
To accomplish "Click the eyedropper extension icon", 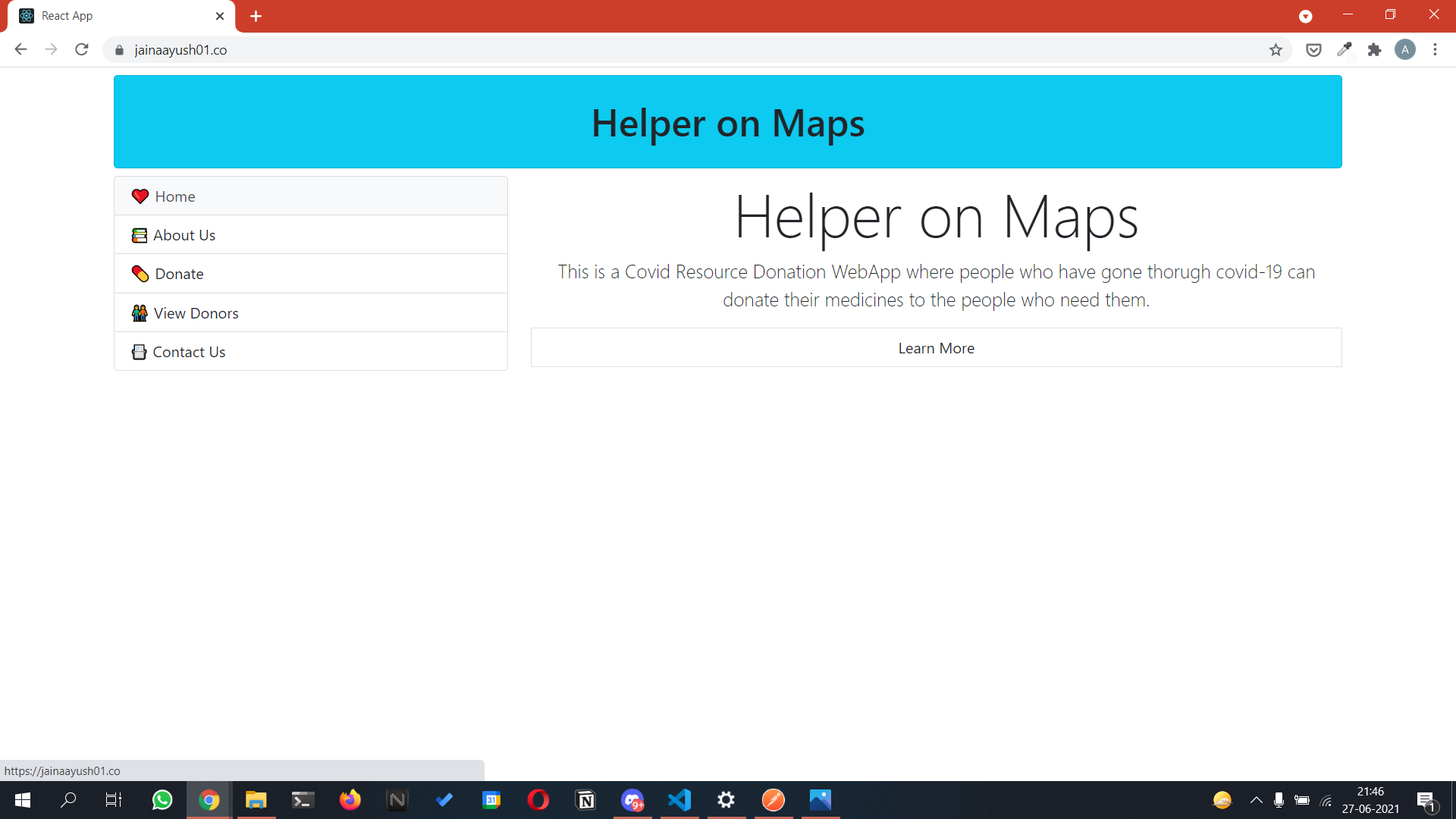I will tap(1344, 50).
